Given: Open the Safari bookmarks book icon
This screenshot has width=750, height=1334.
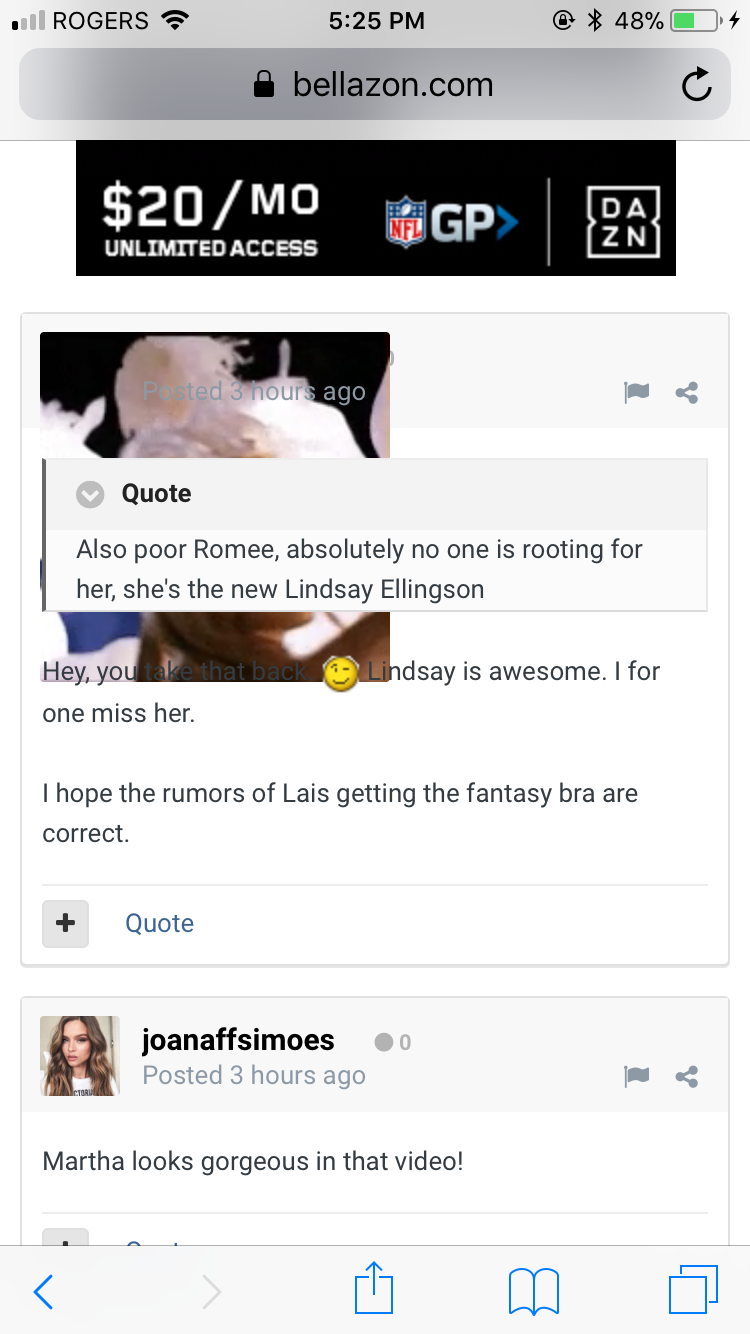Looking at the screenshot, I should (534, 1291).
